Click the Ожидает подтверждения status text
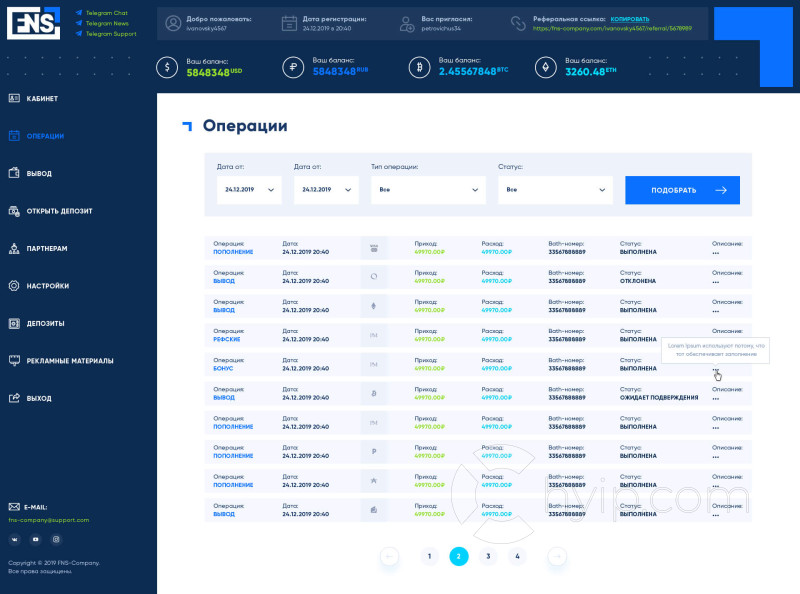The height and width of the screenshot is (594, 800). (659, 398)
